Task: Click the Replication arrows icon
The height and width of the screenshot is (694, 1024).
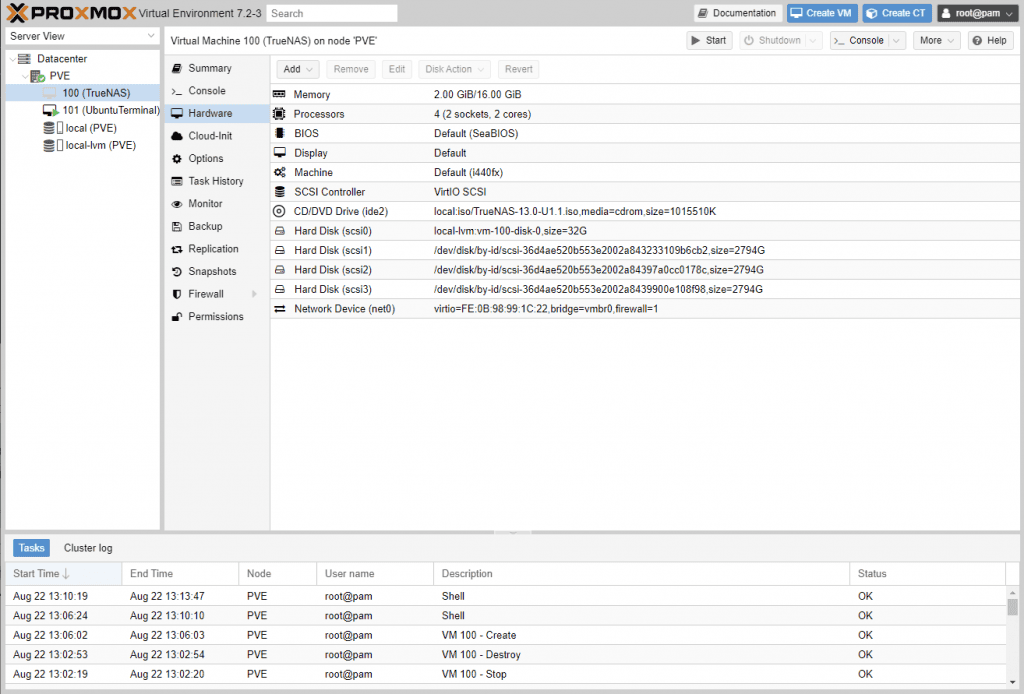Action: (x=176, y=249)
